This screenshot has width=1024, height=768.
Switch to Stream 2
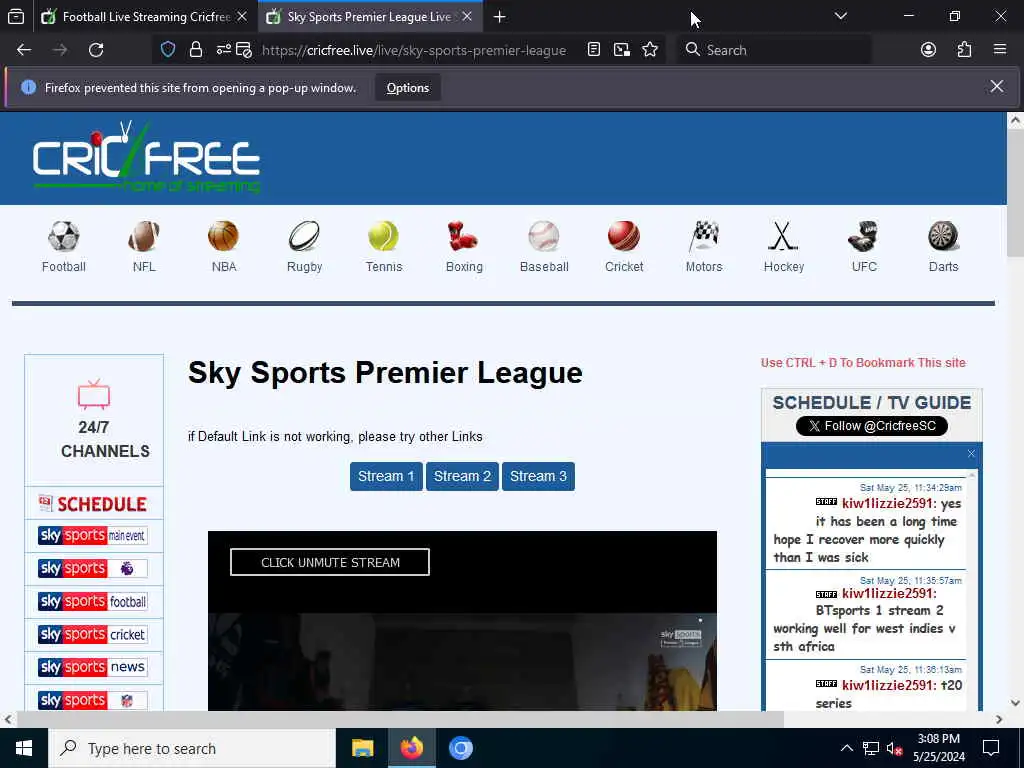click(x=462, y=476)
